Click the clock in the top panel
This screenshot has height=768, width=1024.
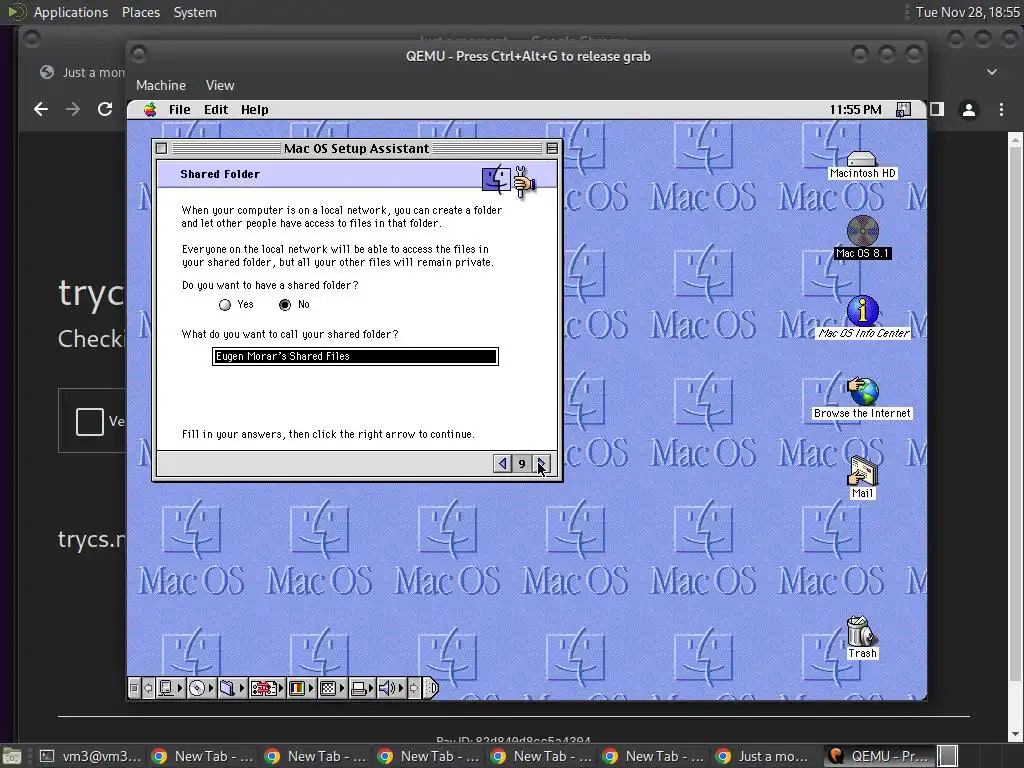(x=967, y=12)
